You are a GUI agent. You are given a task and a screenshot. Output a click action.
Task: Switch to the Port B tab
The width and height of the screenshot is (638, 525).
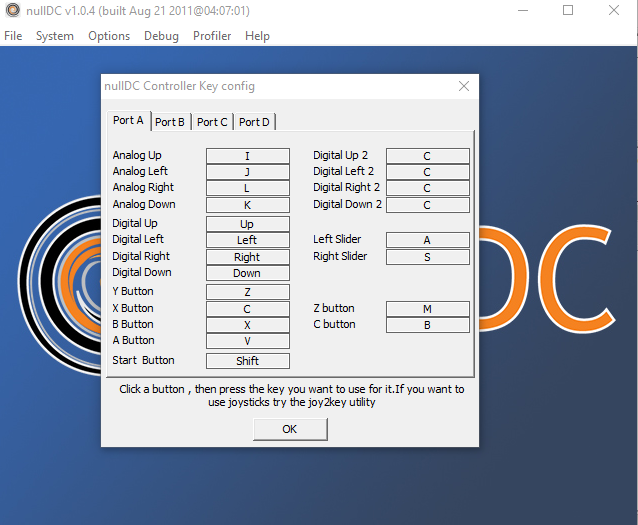(170, 122)
